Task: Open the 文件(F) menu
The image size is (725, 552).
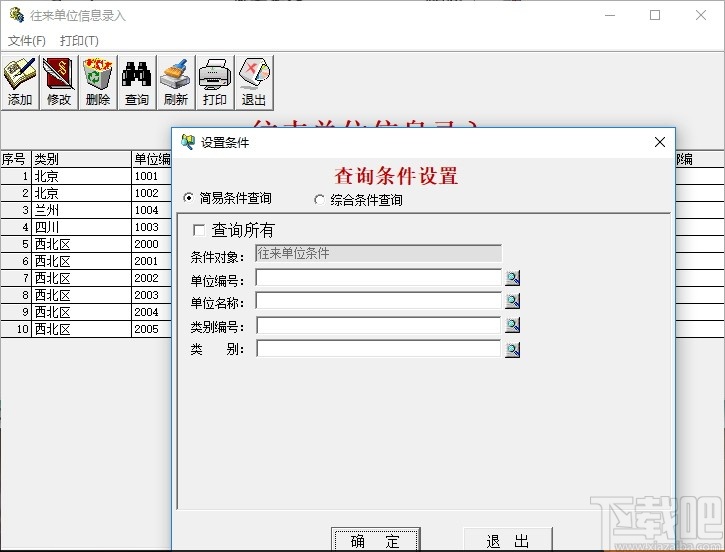Action: pos(27,41)
